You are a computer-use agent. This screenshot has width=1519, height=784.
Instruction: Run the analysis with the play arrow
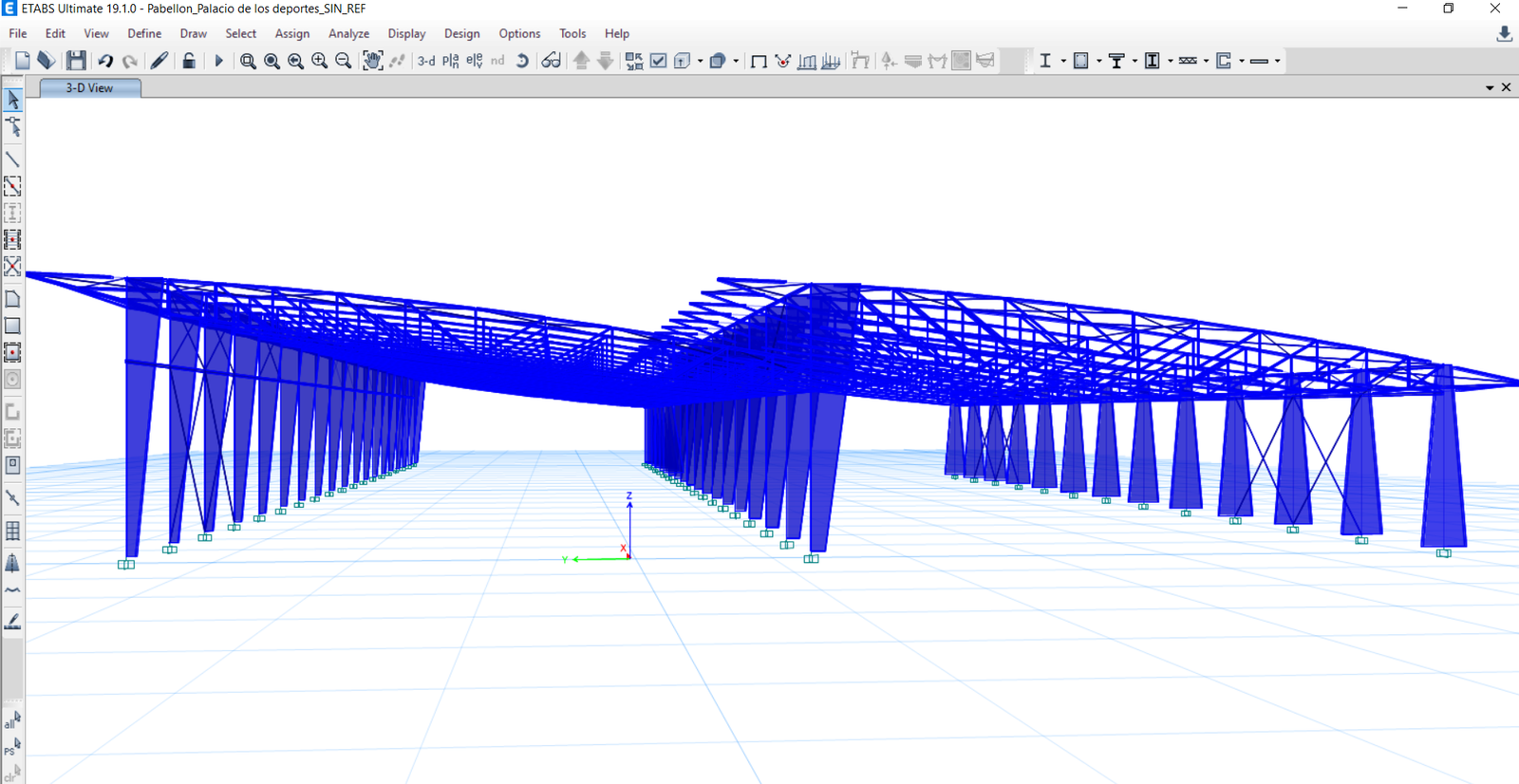click(x=218, y=61)
